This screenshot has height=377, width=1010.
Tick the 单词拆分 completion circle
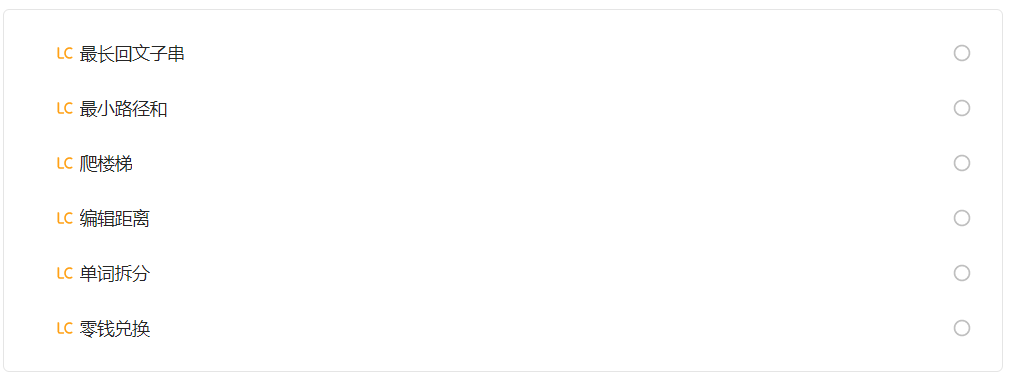(962, 273)
